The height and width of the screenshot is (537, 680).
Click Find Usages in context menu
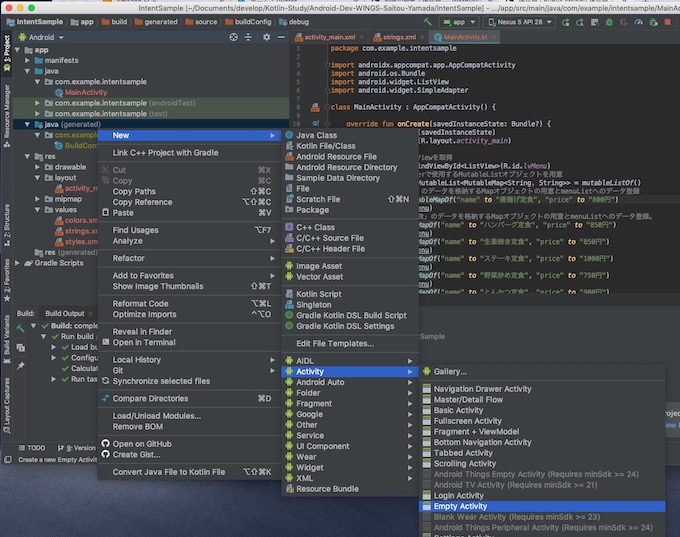(x=190, y=230)
